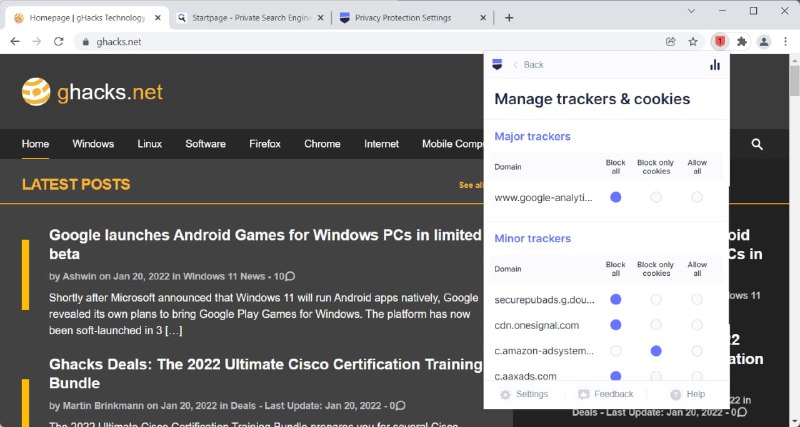
Task: Open the Windows category on ghacks
Action: click(x=93, y=144)
